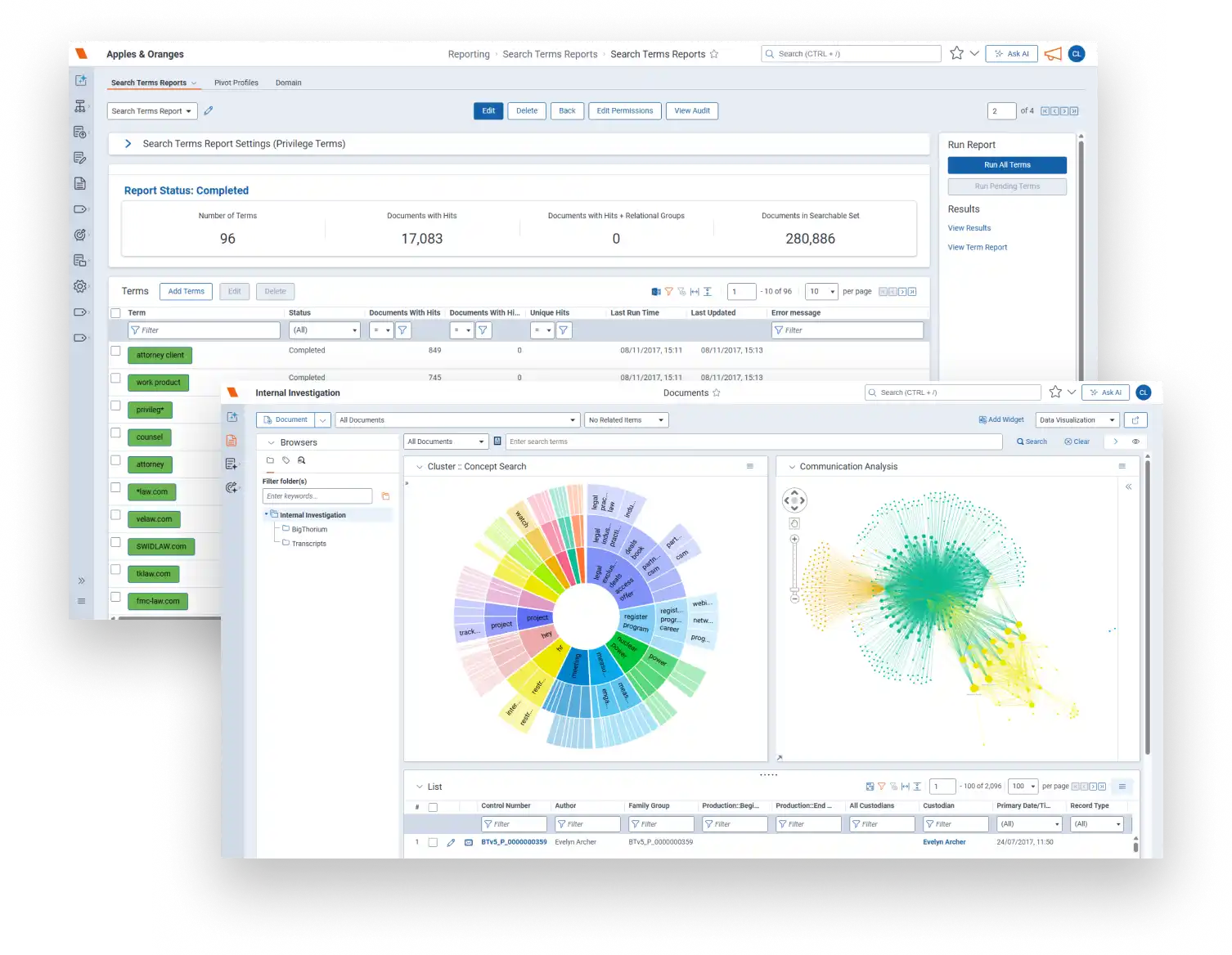Expand Search Terms Report Settings section
Viewport: 1232px width, 955px height.
tap(128, 144)
